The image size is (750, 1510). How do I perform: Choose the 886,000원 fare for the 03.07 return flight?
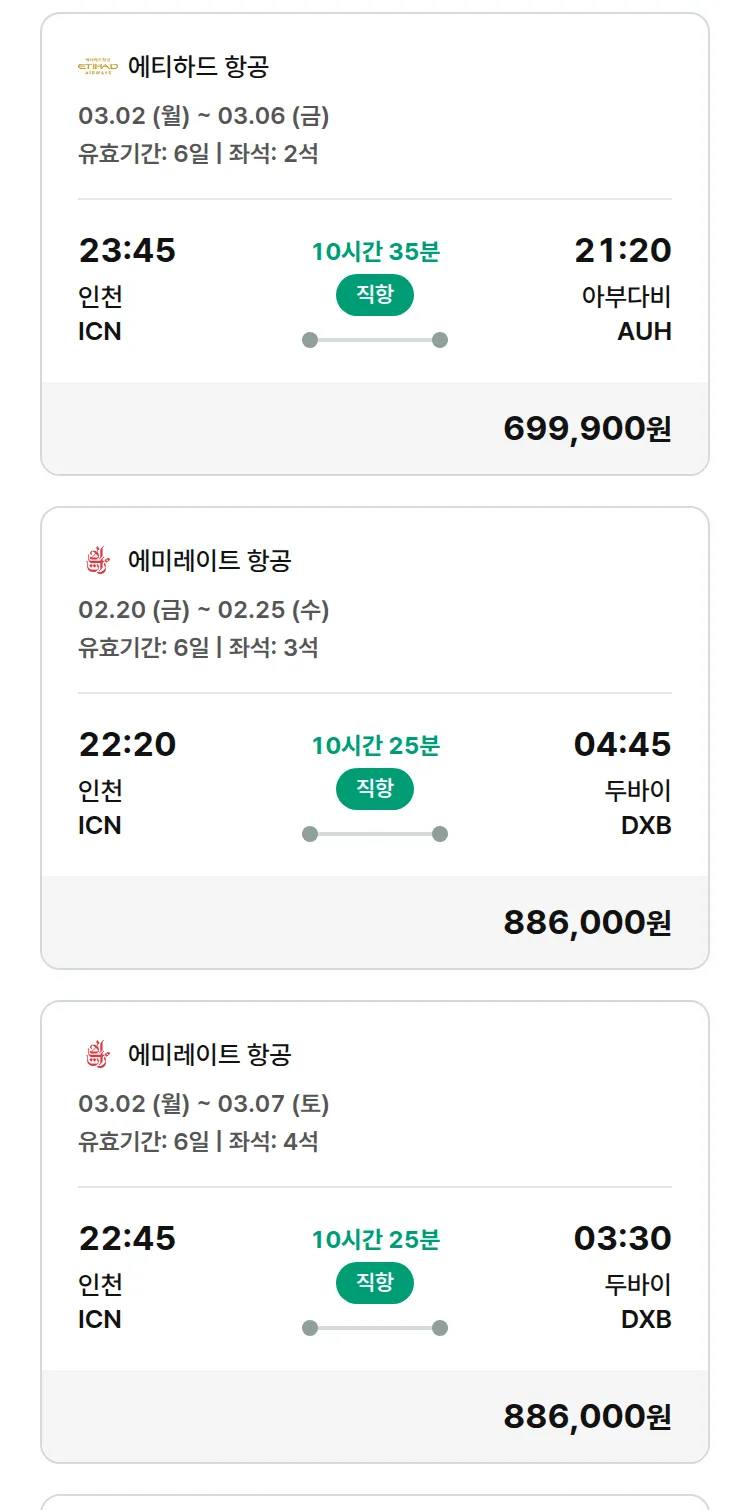(587, 1416)
